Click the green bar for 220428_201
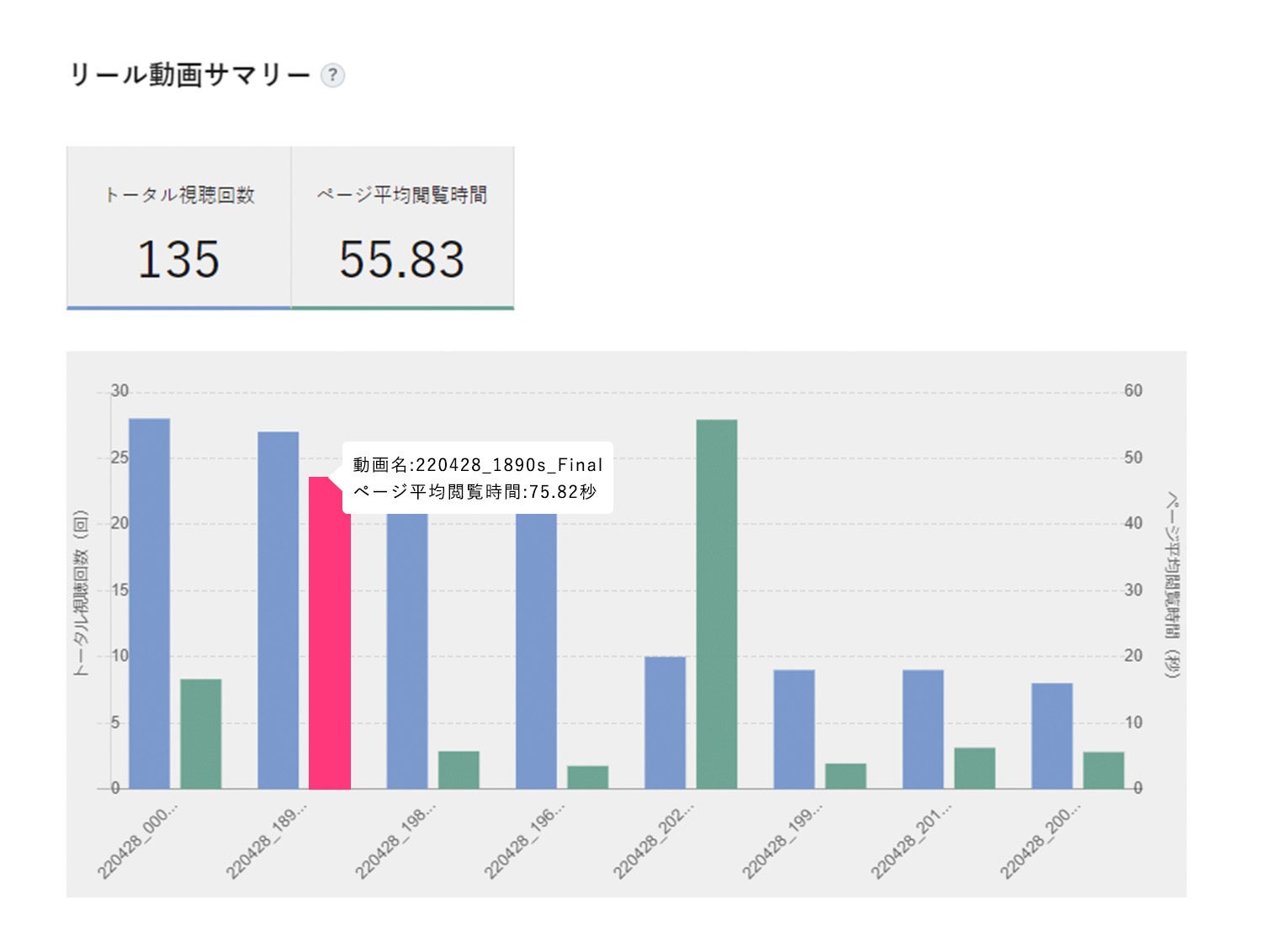This screenshot has height=952, width=1262. [x=974, y=768]
